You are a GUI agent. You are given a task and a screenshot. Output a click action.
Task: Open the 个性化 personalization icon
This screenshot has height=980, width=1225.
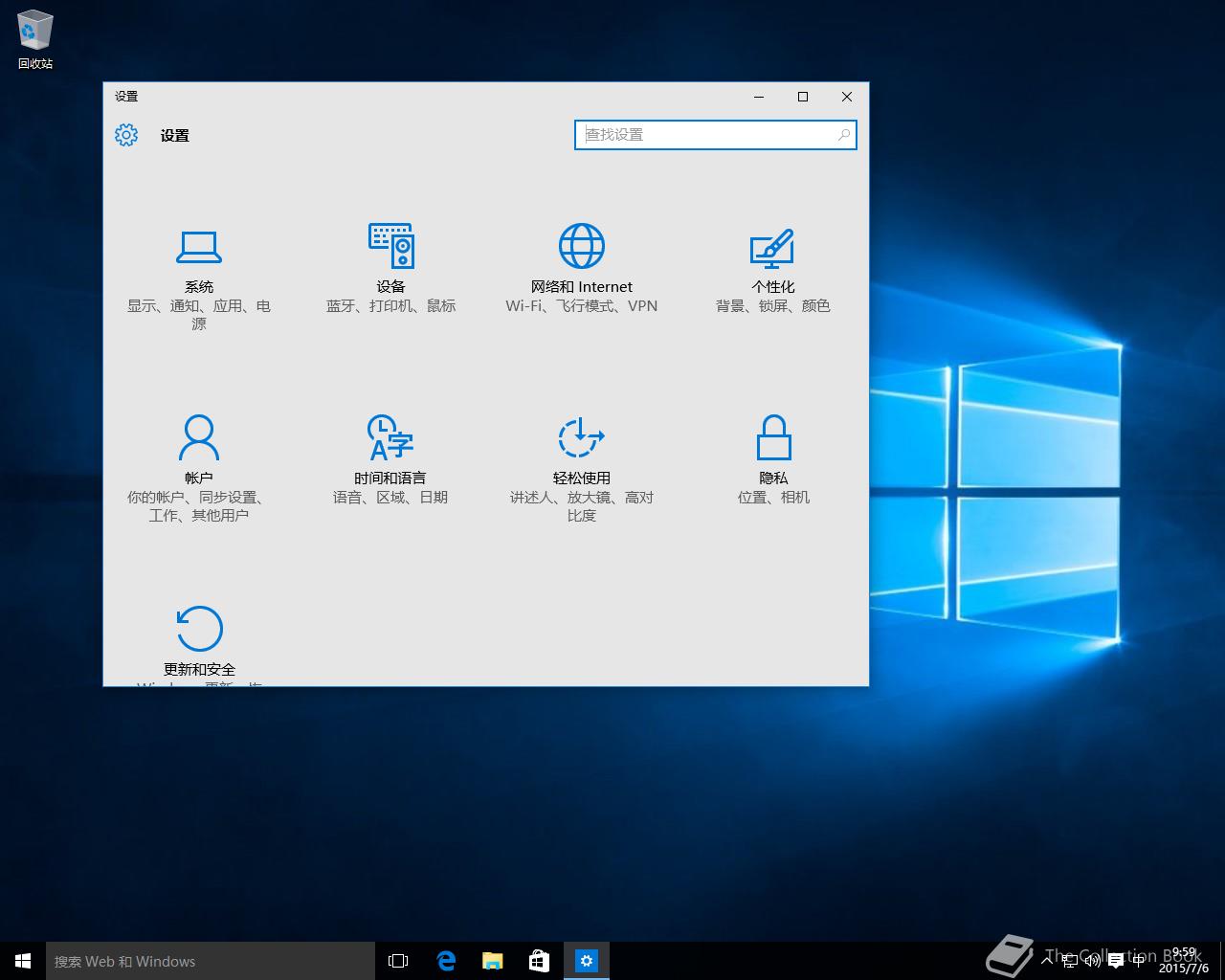tap(772, 247)
